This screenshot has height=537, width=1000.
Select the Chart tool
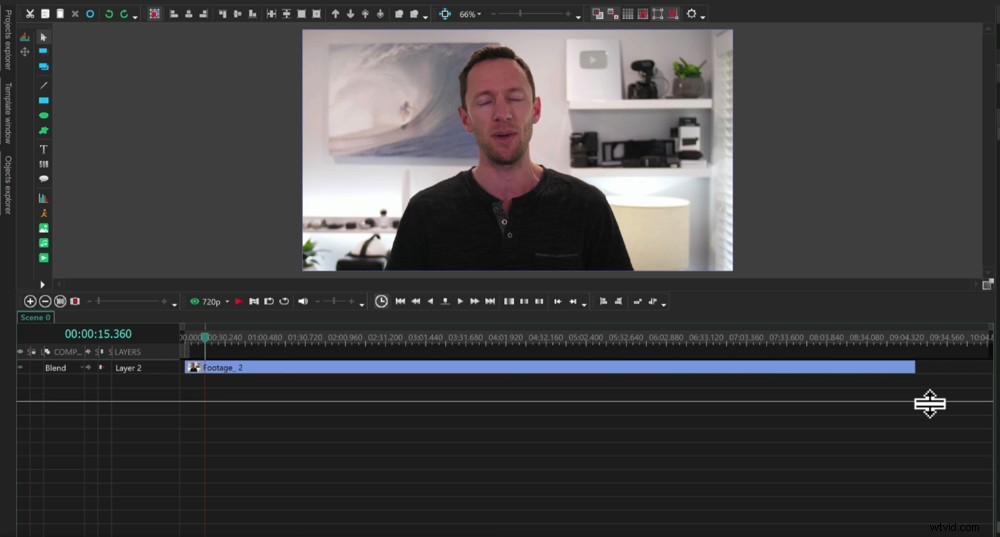coord(43,198)
